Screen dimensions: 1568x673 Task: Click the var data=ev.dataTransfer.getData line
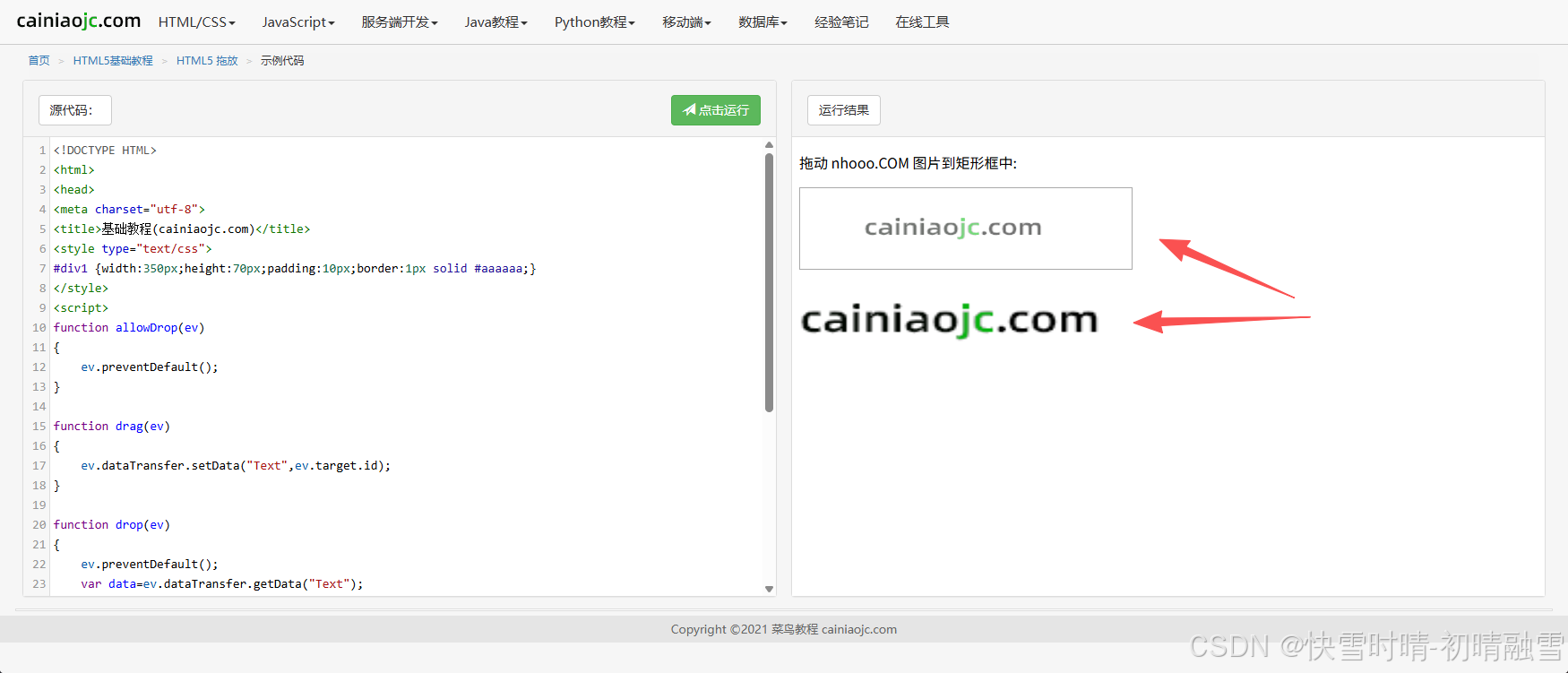point(222,584)
